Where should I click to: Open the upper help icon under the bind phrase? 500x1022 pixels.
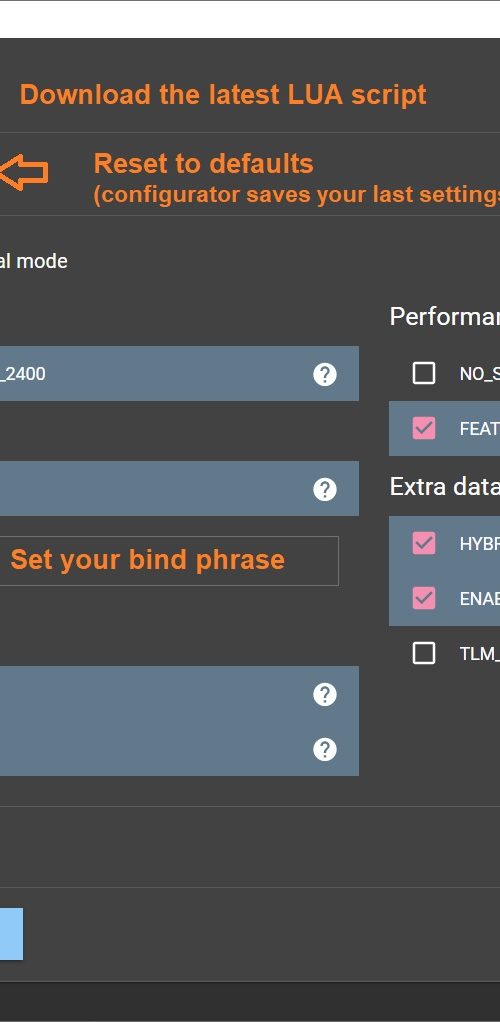325,695
